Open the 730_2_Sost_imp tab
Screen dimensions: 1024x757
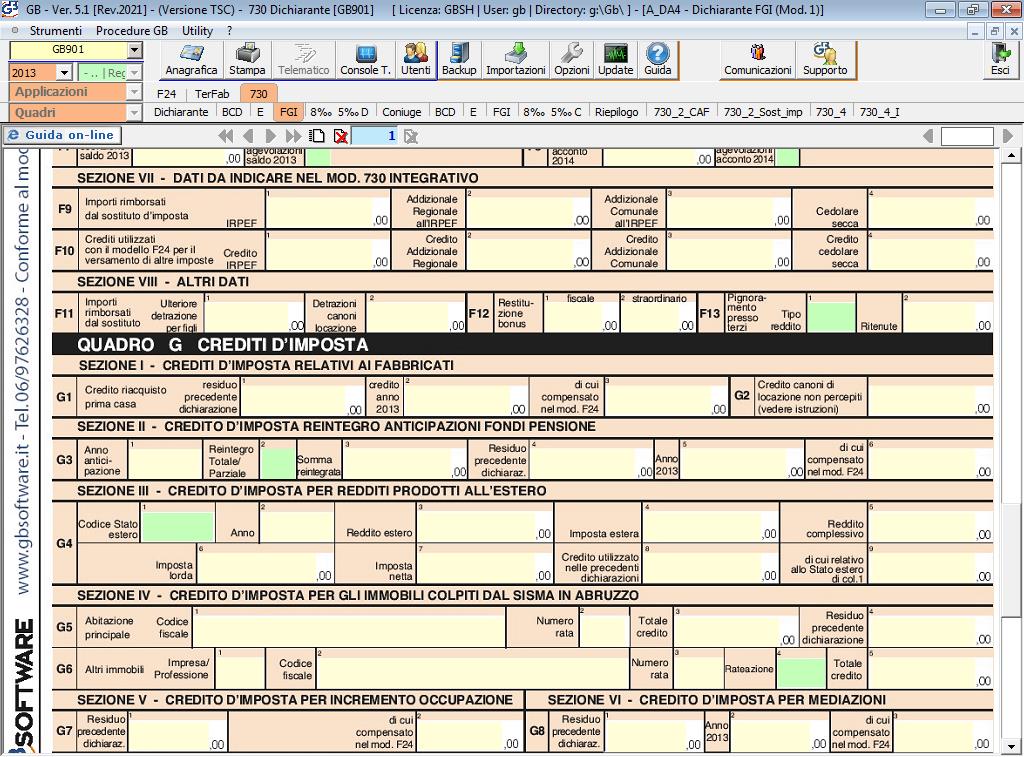pos(763,112)
